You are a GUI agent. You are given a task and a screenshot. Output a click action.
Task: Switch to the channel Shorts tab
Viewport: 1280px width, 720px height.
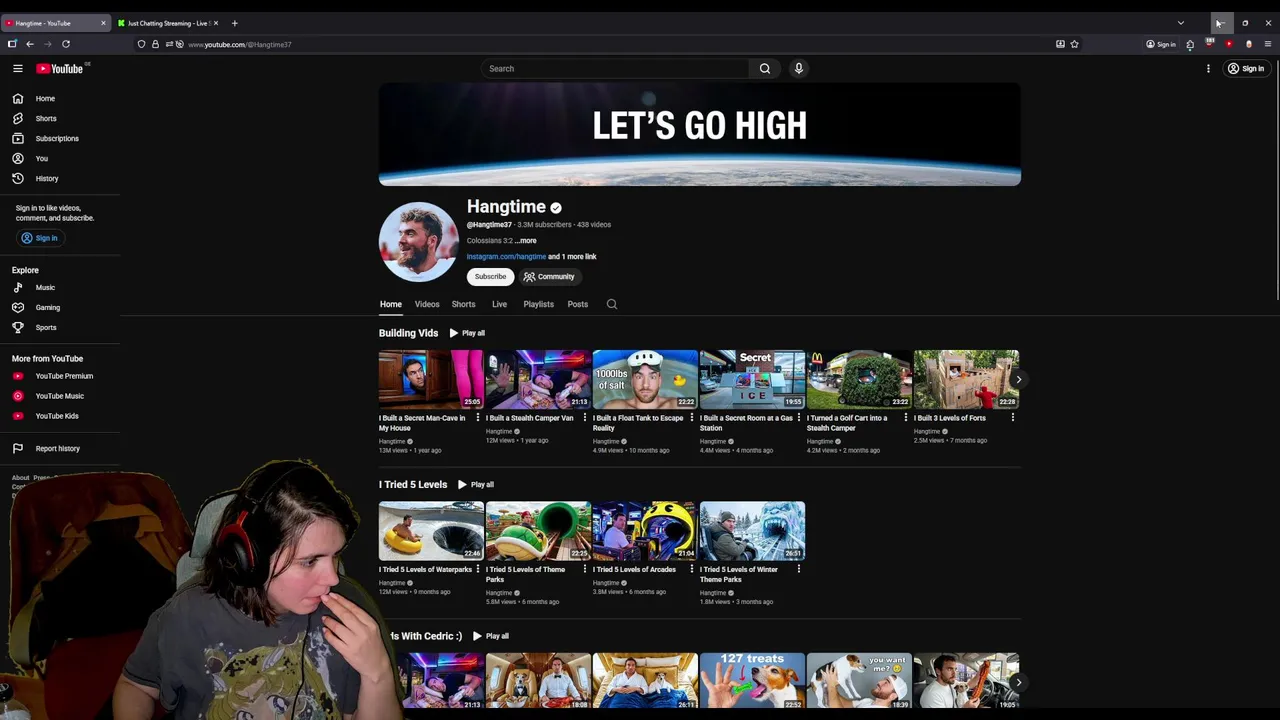tap(463, 304)
